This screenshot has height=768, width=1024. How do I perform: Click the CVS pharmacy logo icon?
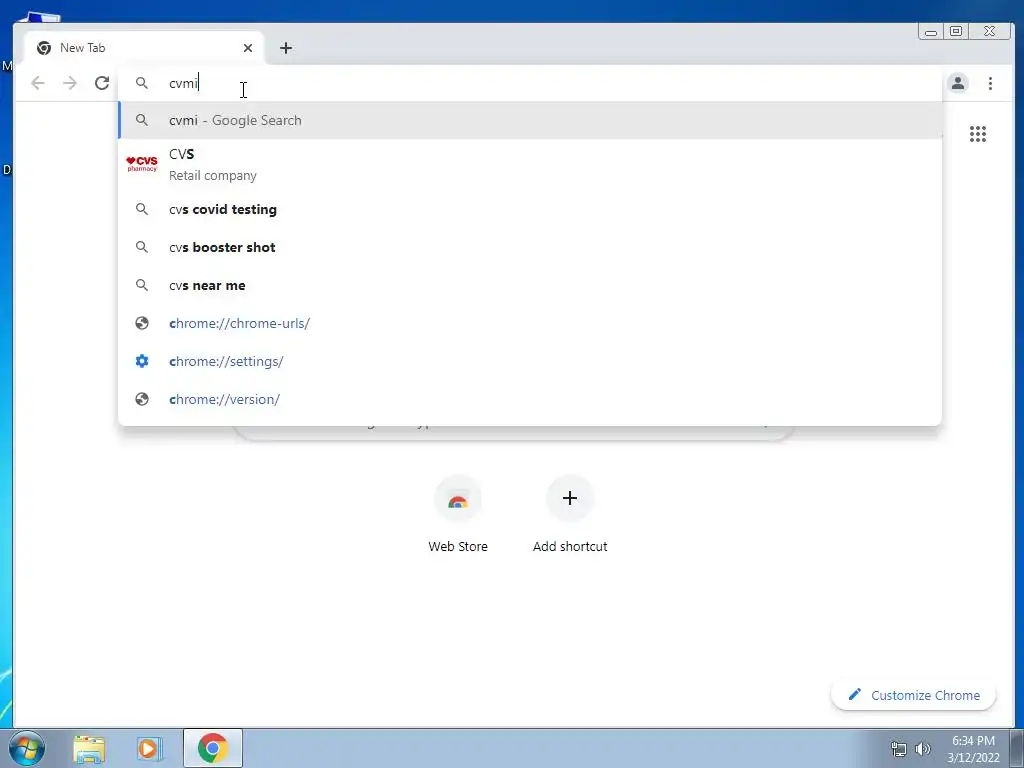tap(142, 164)
